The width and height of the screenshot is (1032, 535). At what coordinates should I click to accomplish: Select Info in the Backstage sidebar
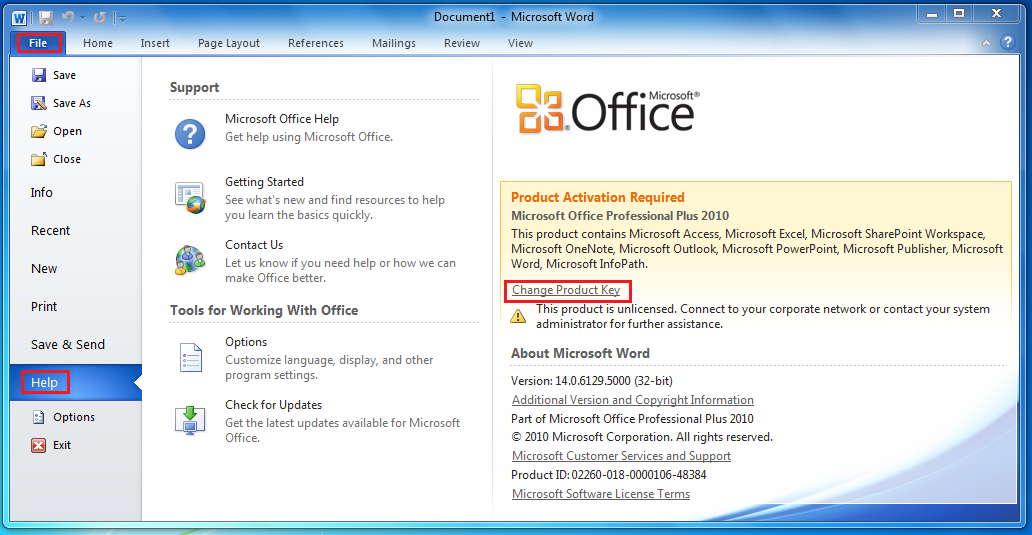(x=76, y=192)
